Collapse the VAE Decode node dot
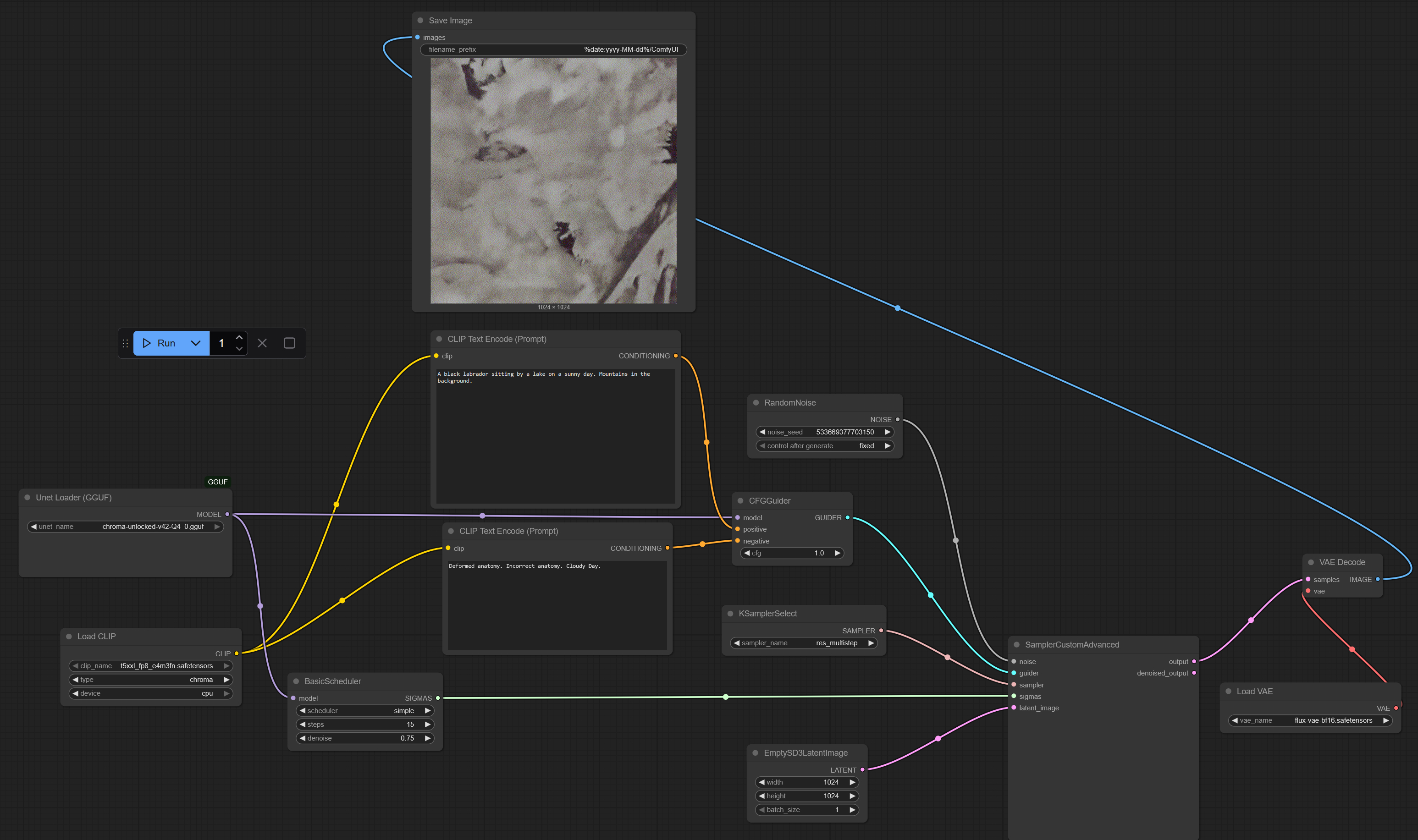 (1311, 562)
